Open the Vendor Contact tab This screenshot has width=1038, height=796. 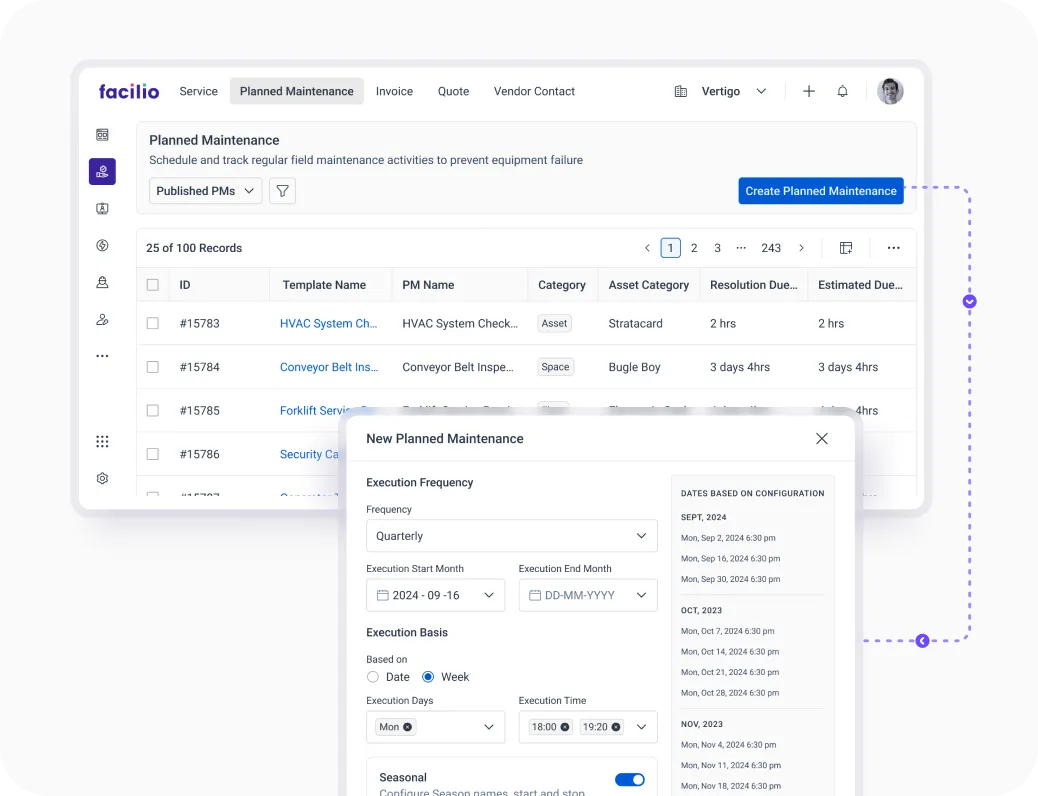point(534,91)
